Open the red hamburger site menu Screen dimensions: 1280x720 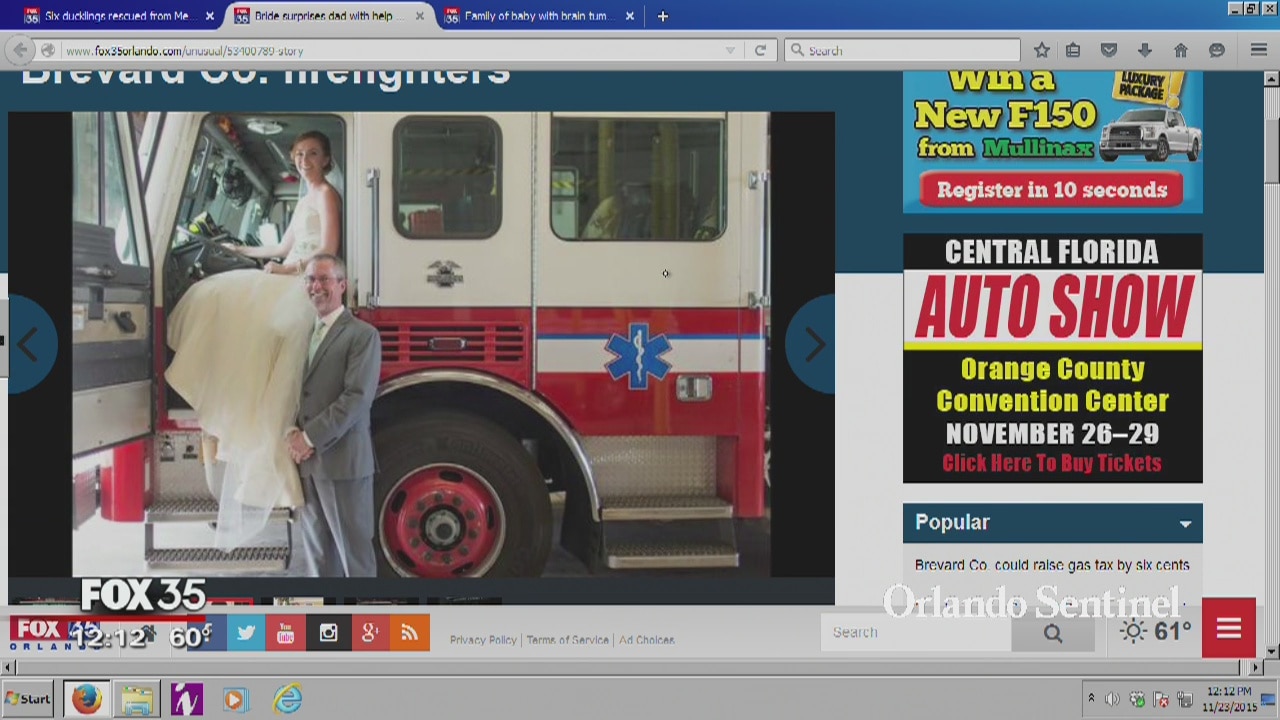(x=1229, y=628)
